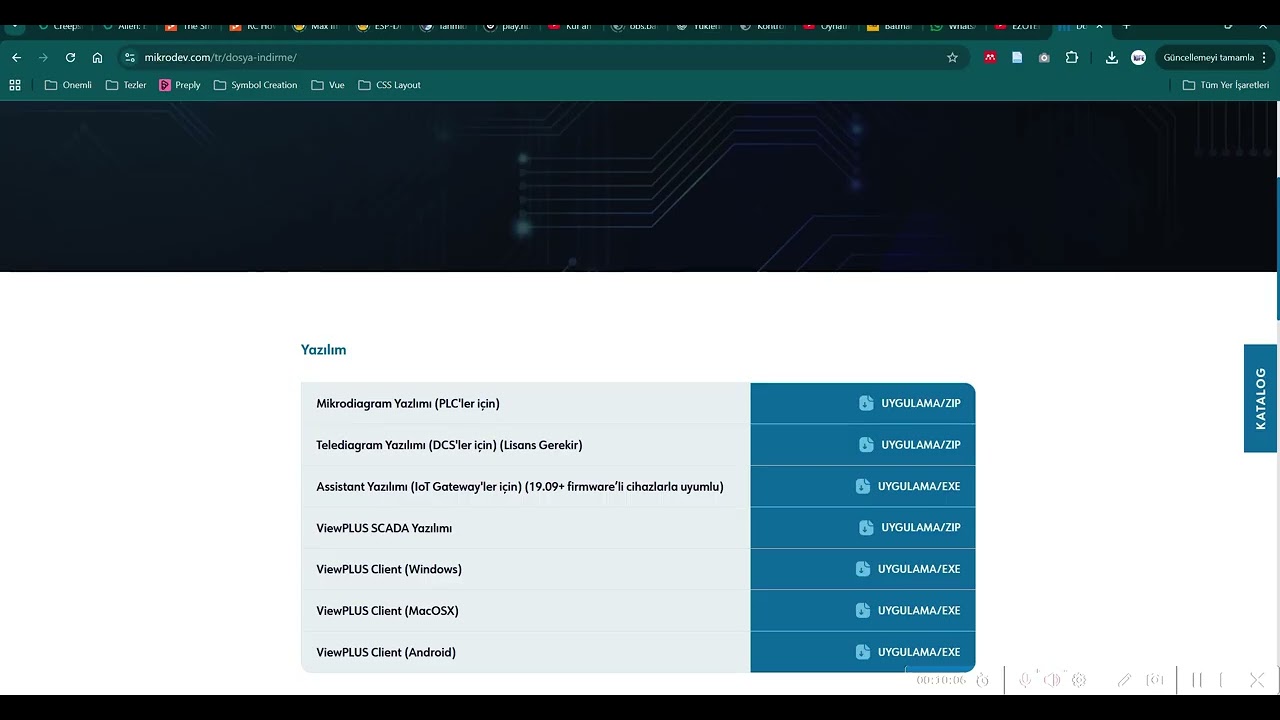Open the Tüm Yer İşaretleri folder

1226,85
